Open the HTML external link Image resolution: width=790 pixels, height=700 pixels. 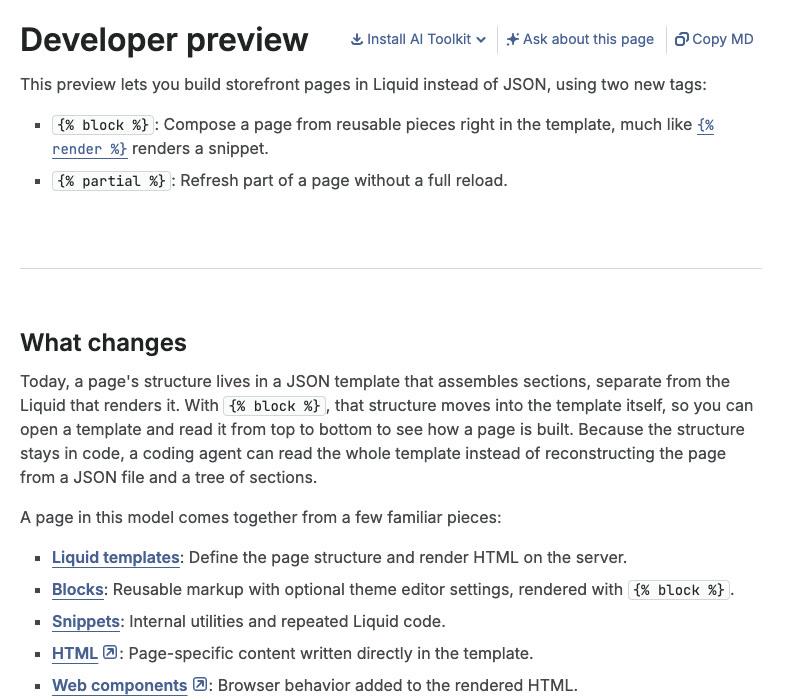(75, 653)
